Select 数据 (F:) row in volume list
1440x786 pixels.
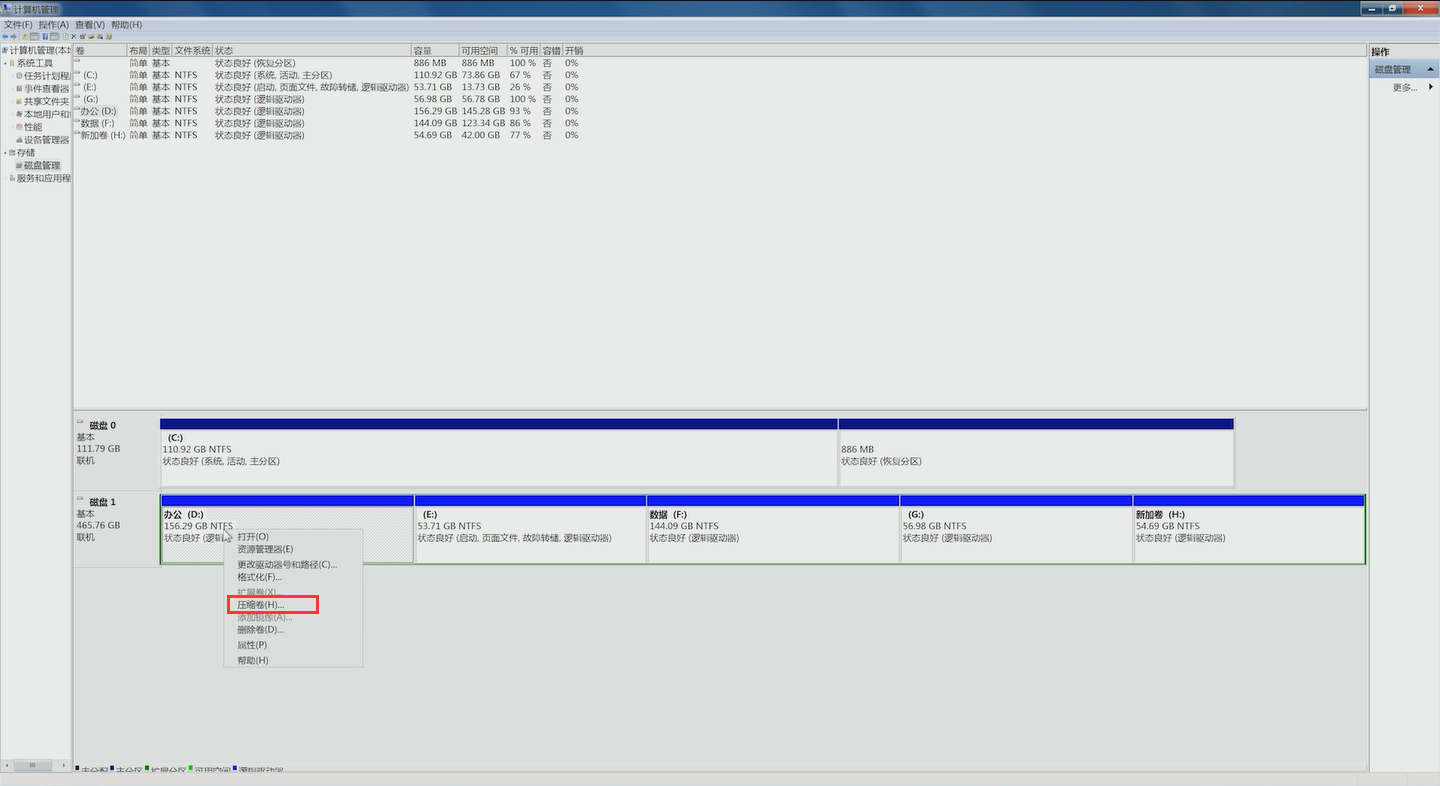pyautogui.click(x=328, y=123)
